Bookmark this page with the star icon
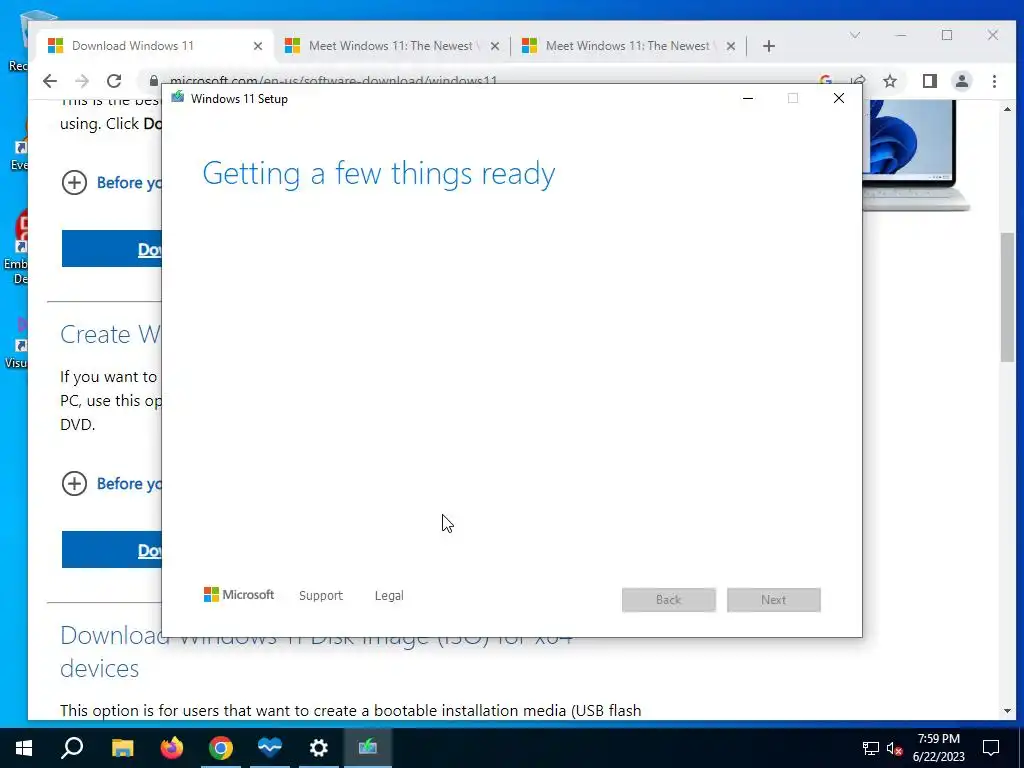 click(x=889, y=81)
